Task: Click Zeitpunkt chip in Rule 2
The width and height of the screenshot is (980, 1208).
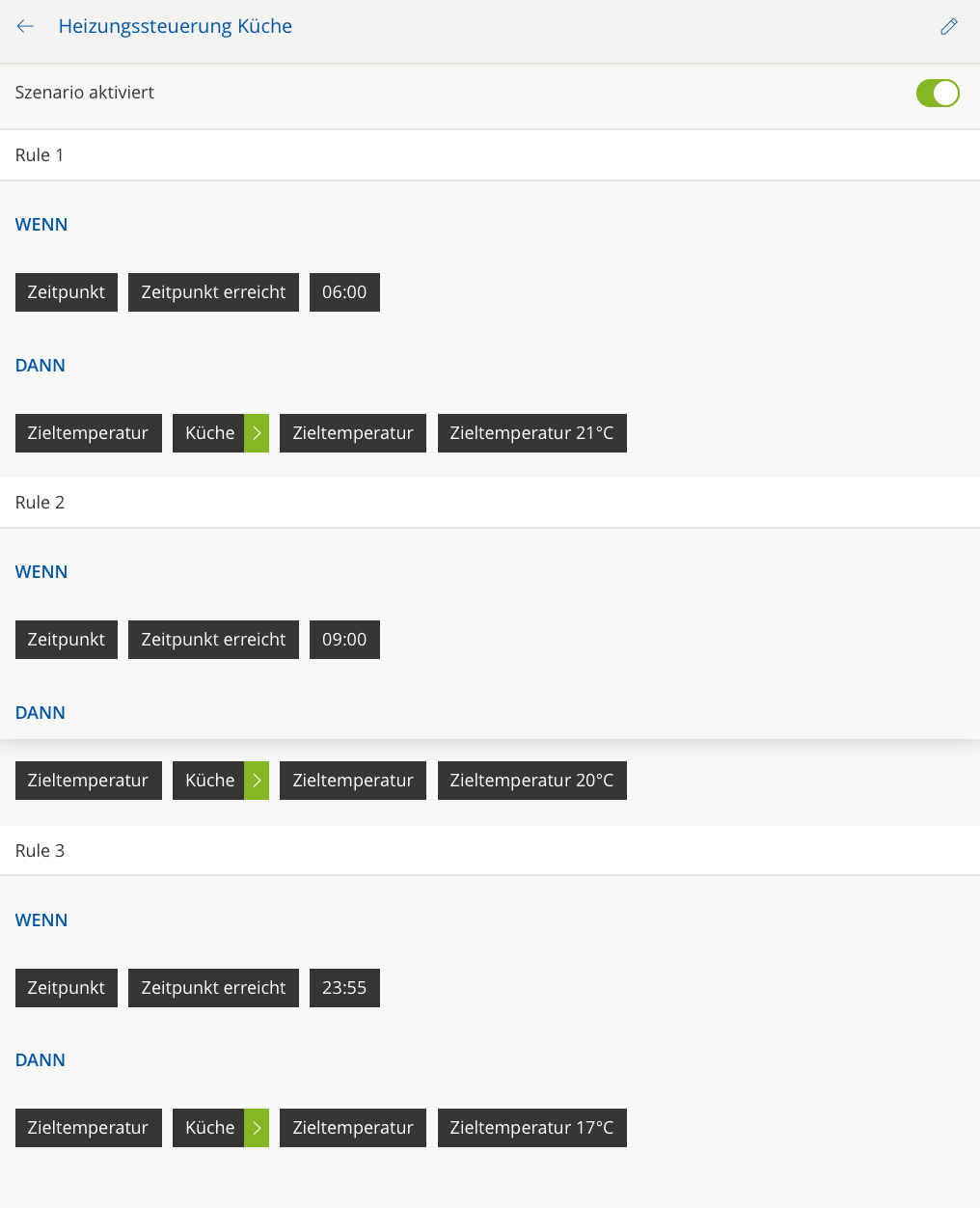Action: pyautogui.click(x=66, y=640)
